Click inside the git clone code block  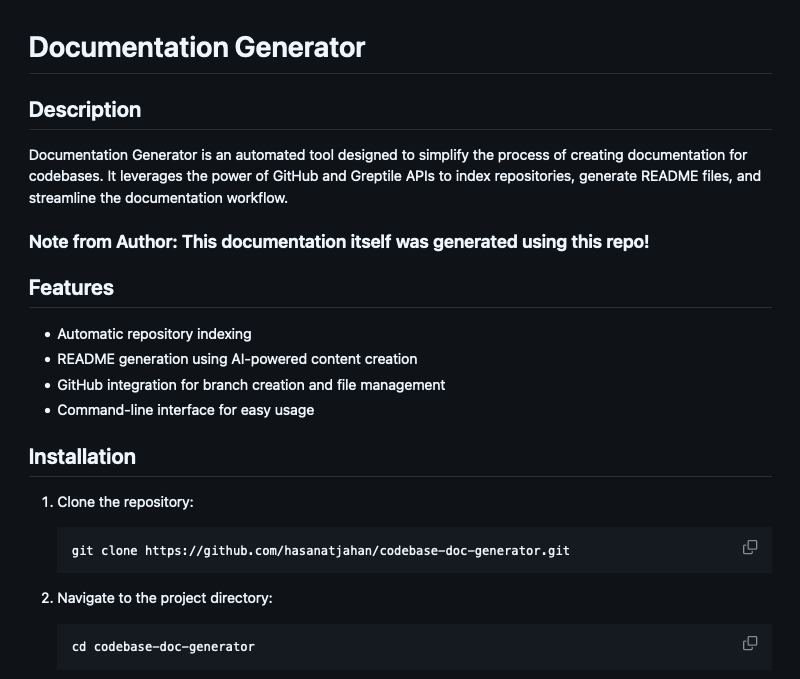[414, 550]
